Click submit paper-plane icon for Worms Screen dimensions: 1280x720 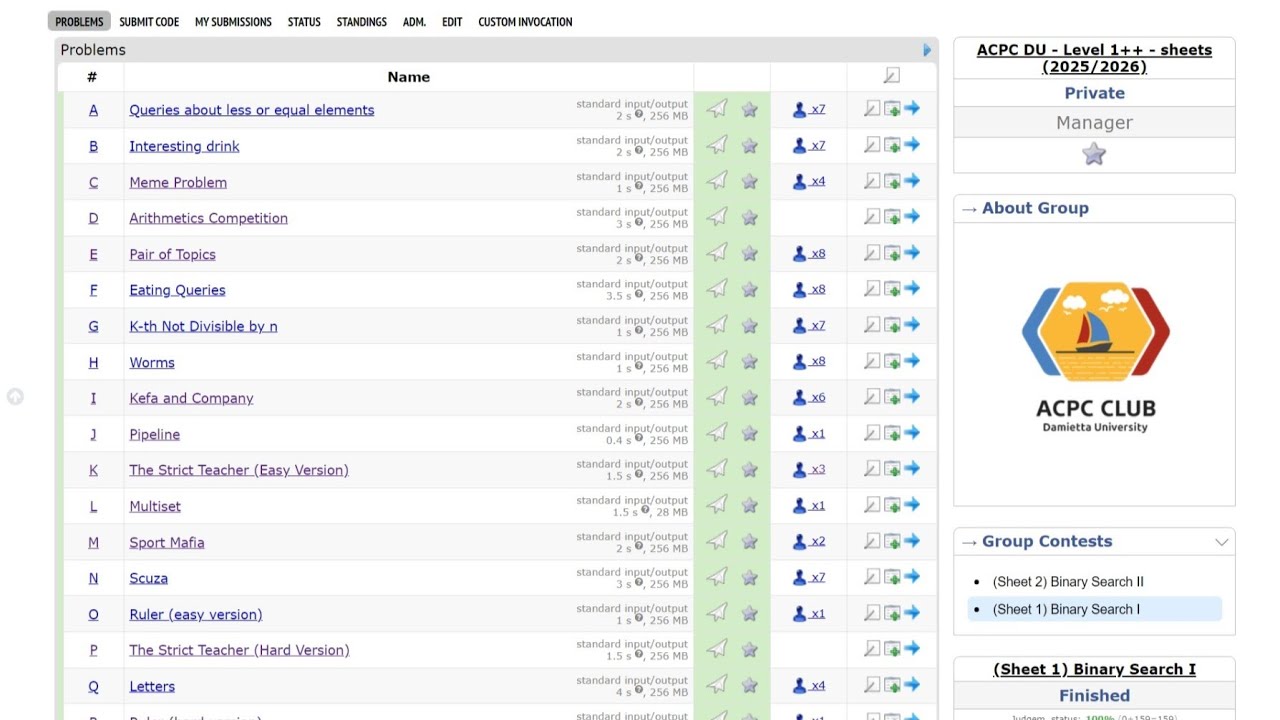click(x=717, y=361)
